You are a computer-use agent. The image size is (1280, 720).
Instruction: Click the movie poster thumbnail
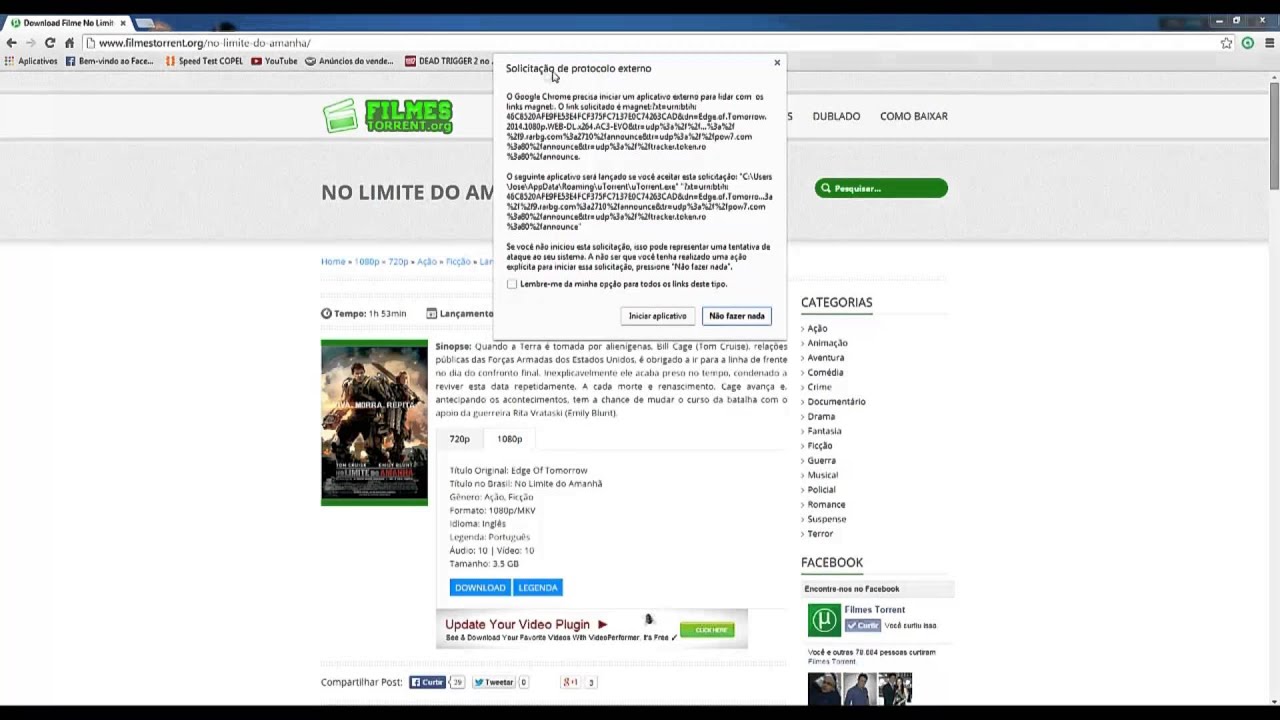pos(374,422)
